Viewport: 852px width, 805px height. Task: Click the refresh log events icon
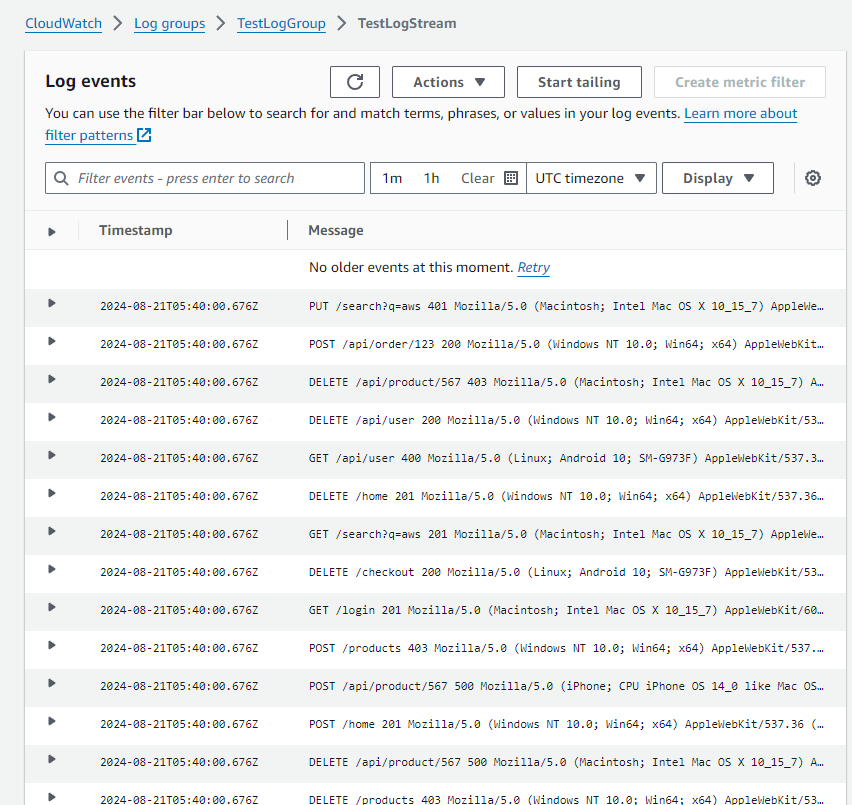click(x=354, y=82)
